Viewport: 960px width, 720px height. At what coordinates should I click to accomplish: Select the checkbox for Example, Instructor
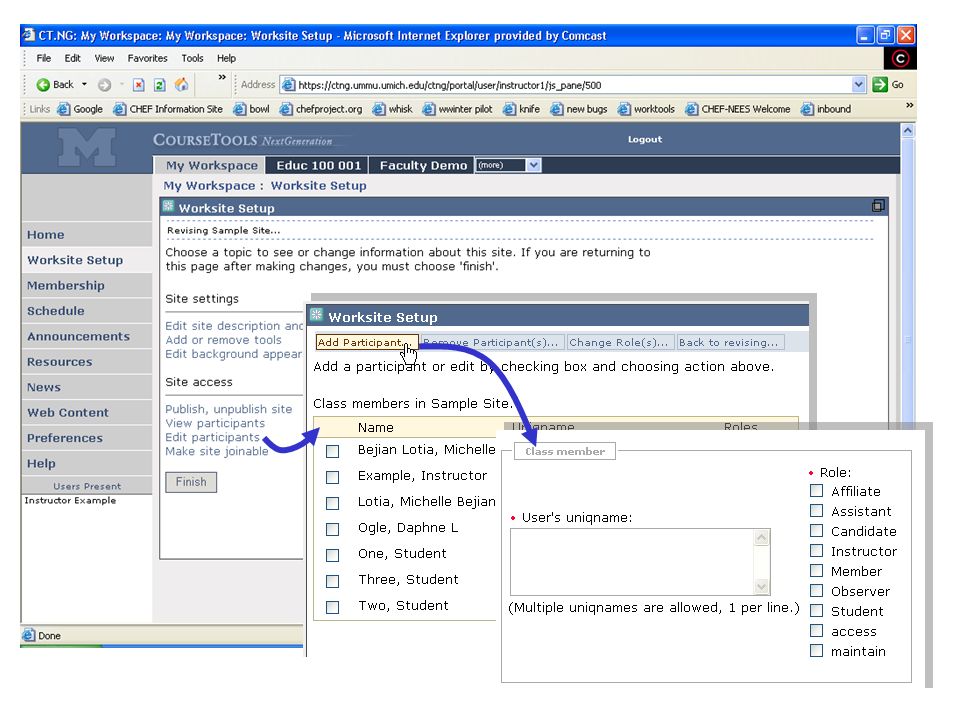(332, 477)
